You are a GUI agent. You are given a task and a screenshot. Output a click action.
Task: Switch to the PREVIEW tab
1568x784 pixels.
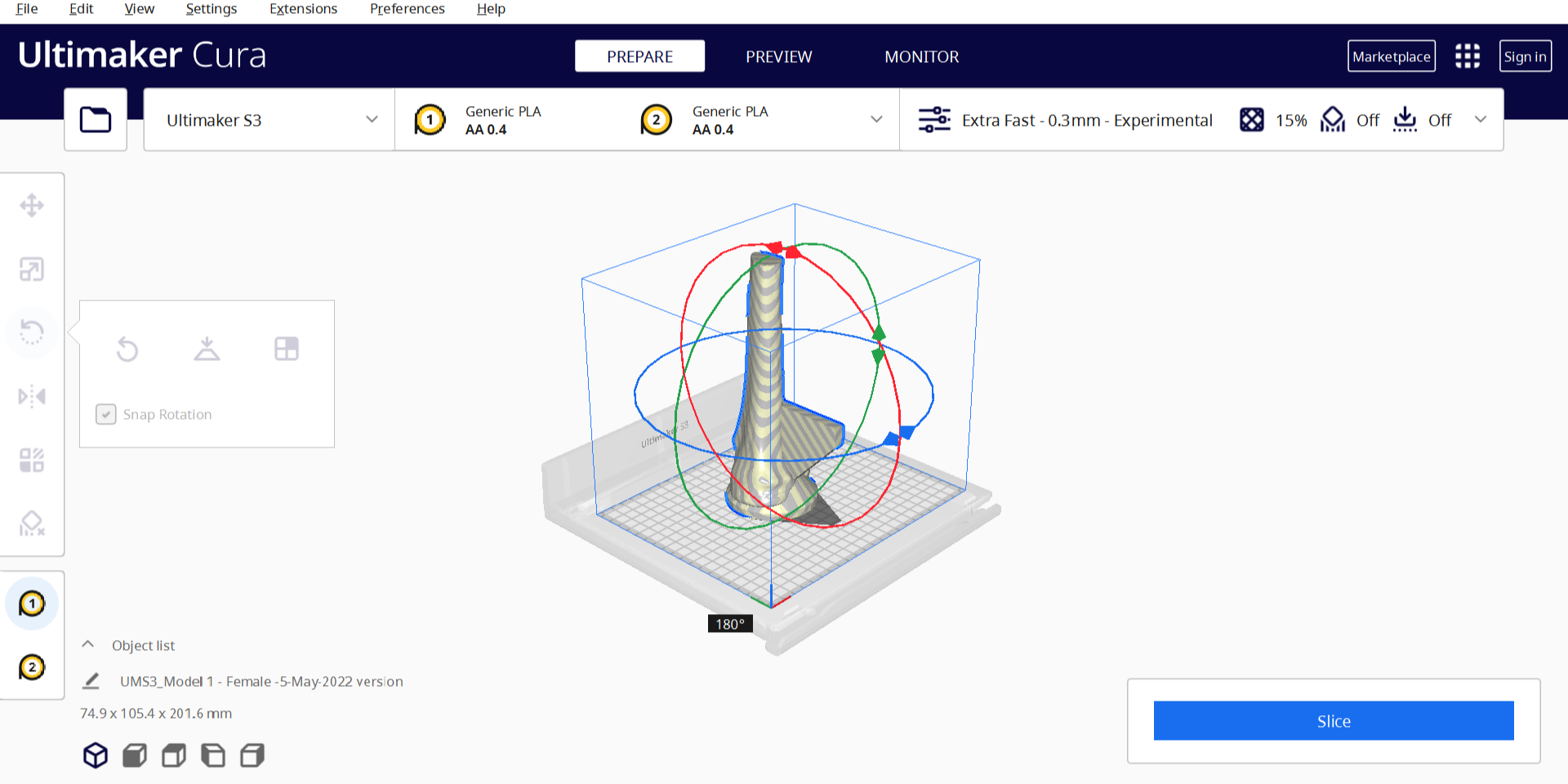tap(778, 56)
